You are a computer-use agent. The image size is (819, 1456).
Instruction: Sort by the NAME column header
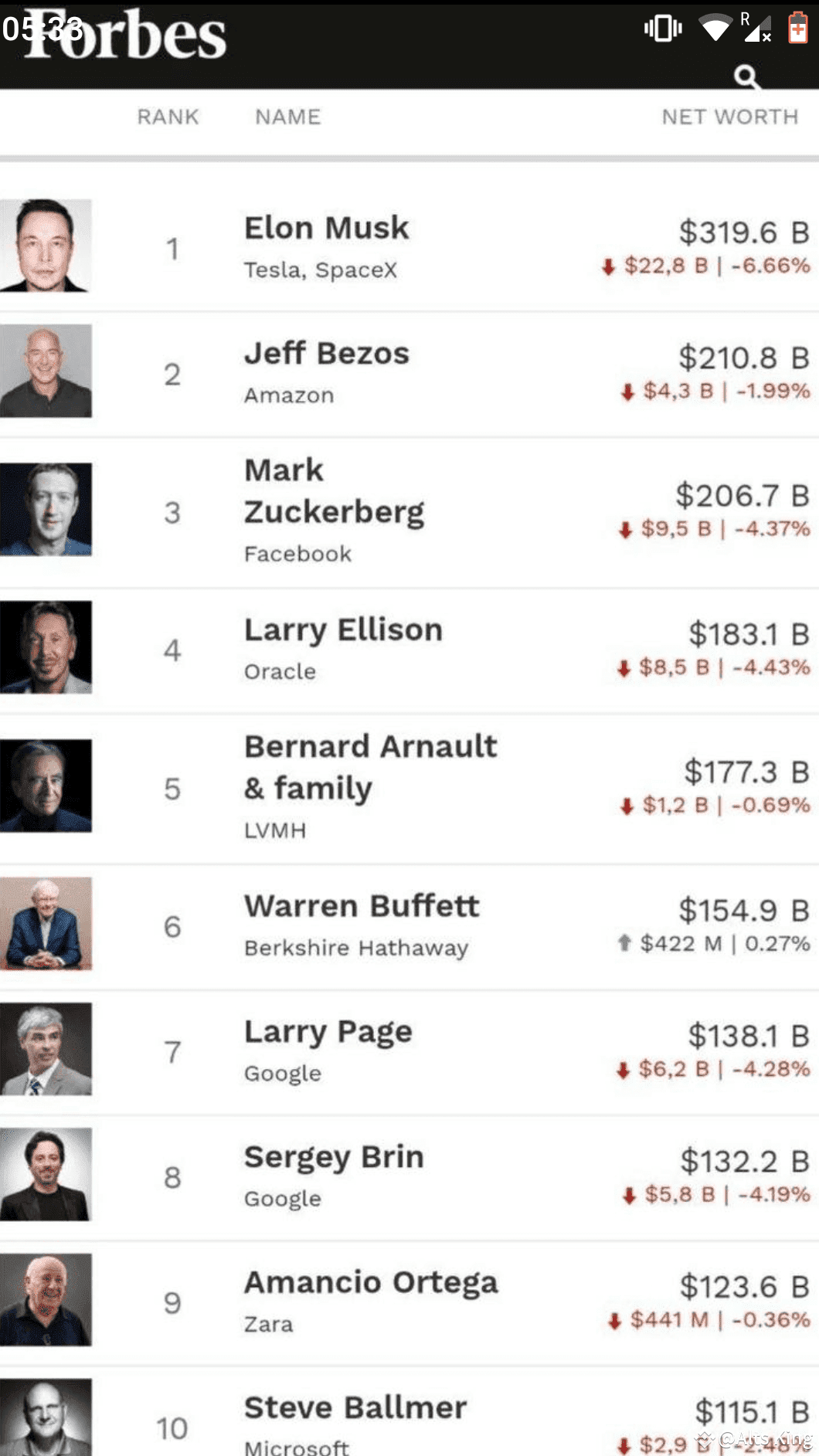coord(287,117)
